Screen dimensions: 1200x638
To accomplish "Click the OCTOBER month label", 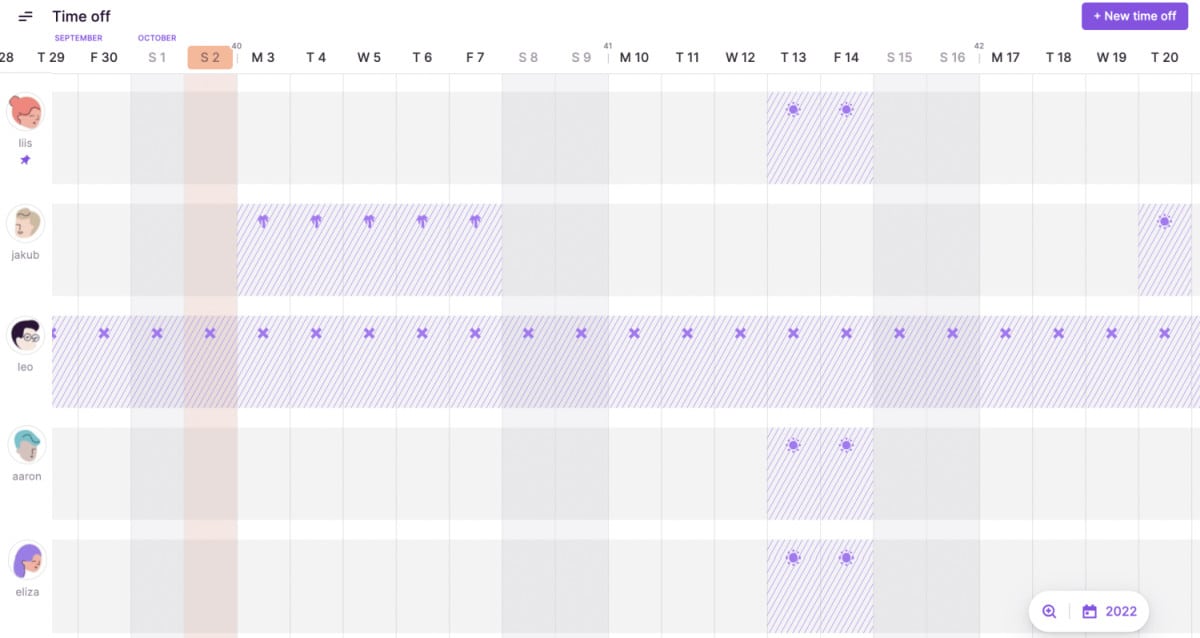I will pos(156,37).
